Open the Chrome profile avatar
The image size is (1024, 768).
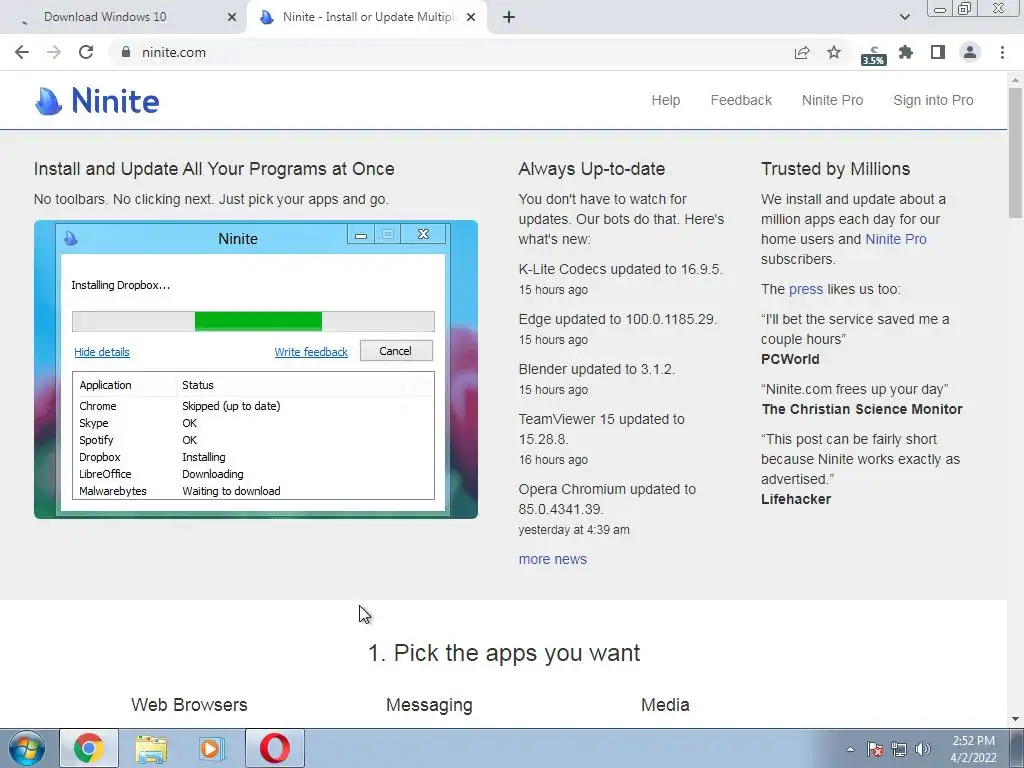point(970,52)
